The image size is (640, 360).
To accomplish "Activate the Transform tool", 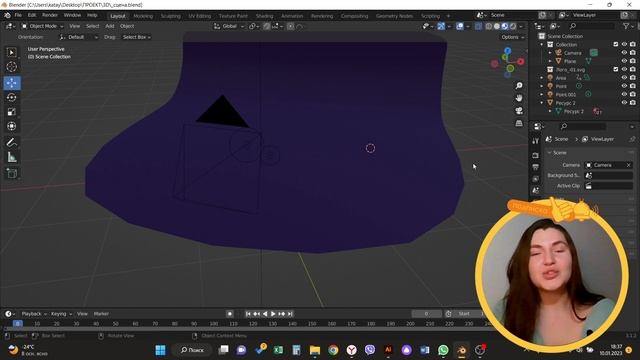I will (x=11, y=126).
